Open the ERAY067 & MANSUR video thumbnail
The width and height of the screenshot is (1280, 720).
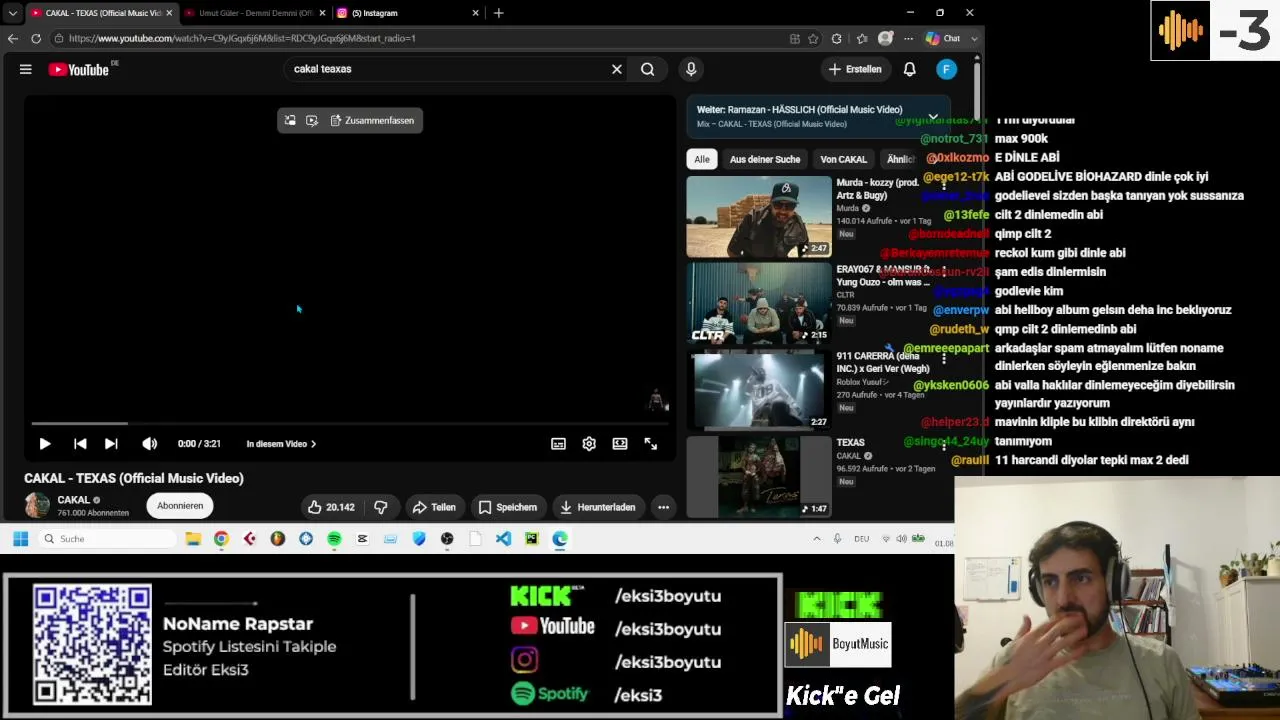coord(759,303)
